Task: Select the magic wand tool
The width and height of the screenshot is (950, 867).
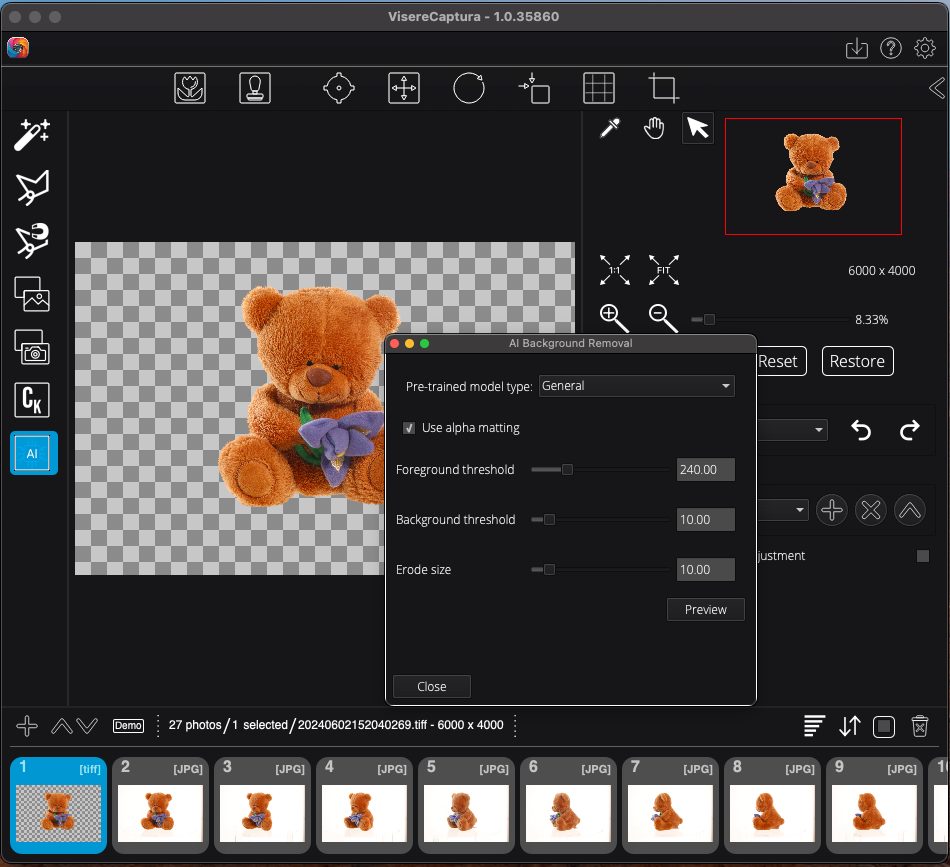Action: point(32,134)
